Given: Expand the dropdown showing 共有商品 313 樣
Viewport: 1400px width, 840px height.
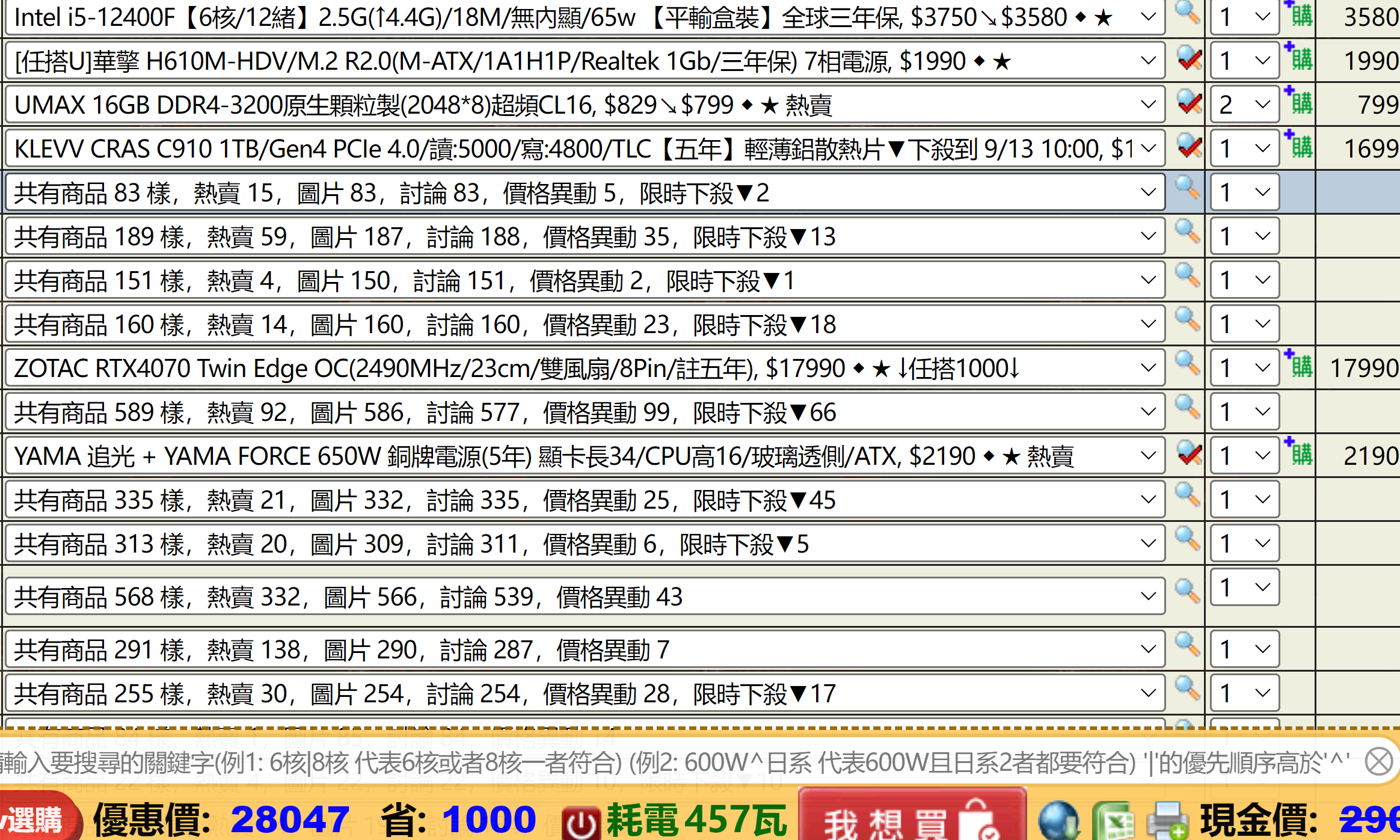Looking at the screenshot, I should (585, 544).
